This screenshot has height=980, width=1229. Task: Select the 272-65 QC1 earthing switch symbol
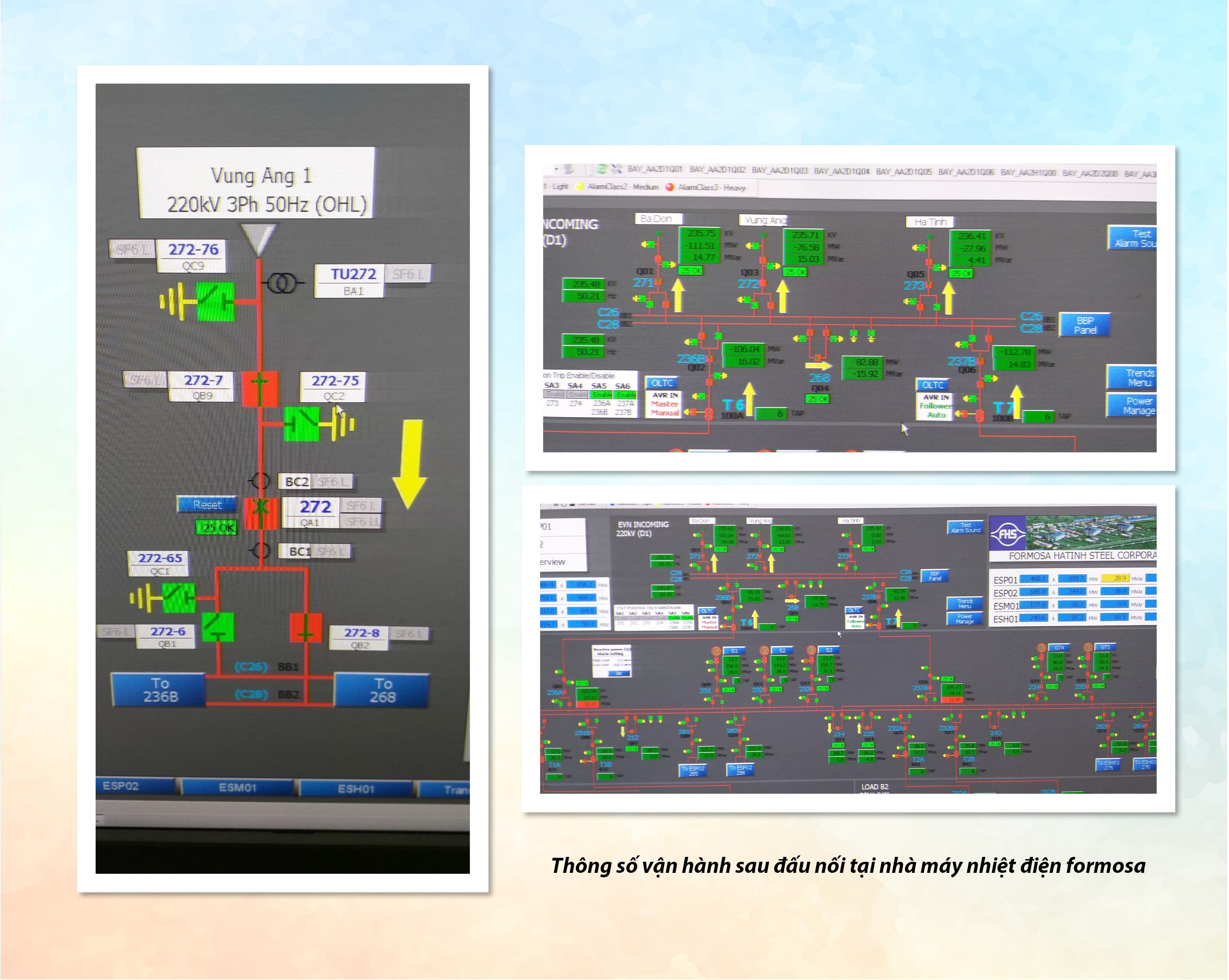coord(179,598)
